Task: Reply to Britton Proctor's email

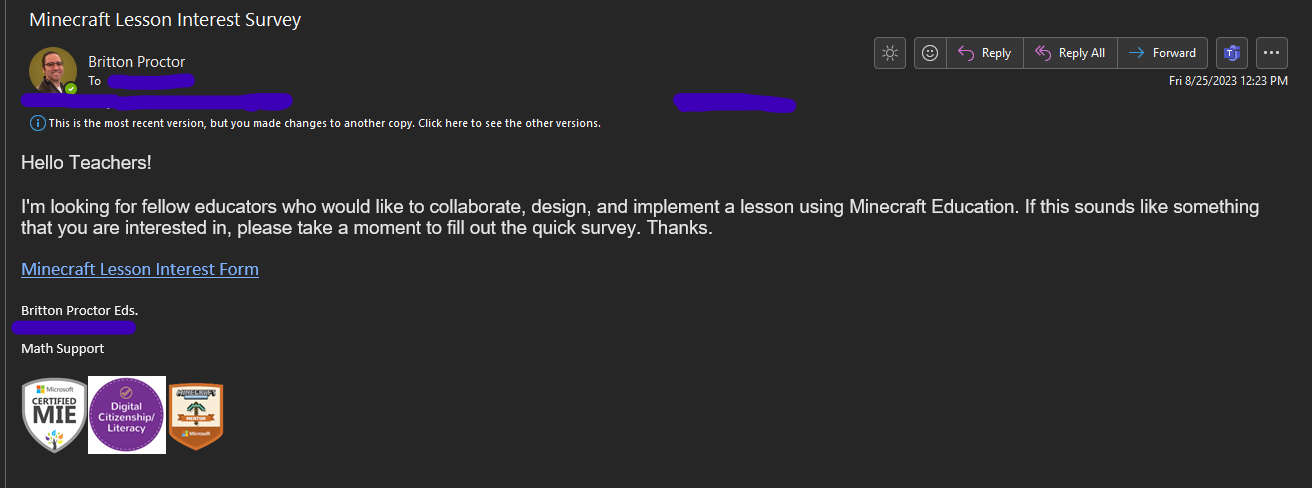Action: 984,53
